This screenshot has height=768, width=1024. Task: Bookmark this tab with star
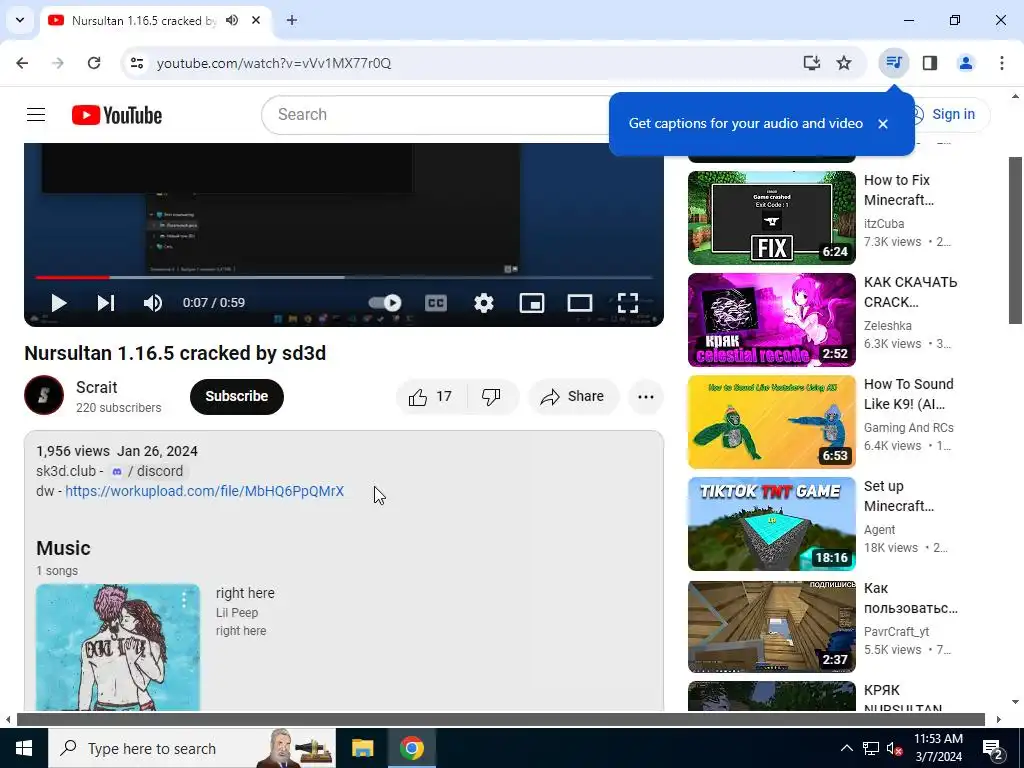pyautogui.click(x=844, y=63)
